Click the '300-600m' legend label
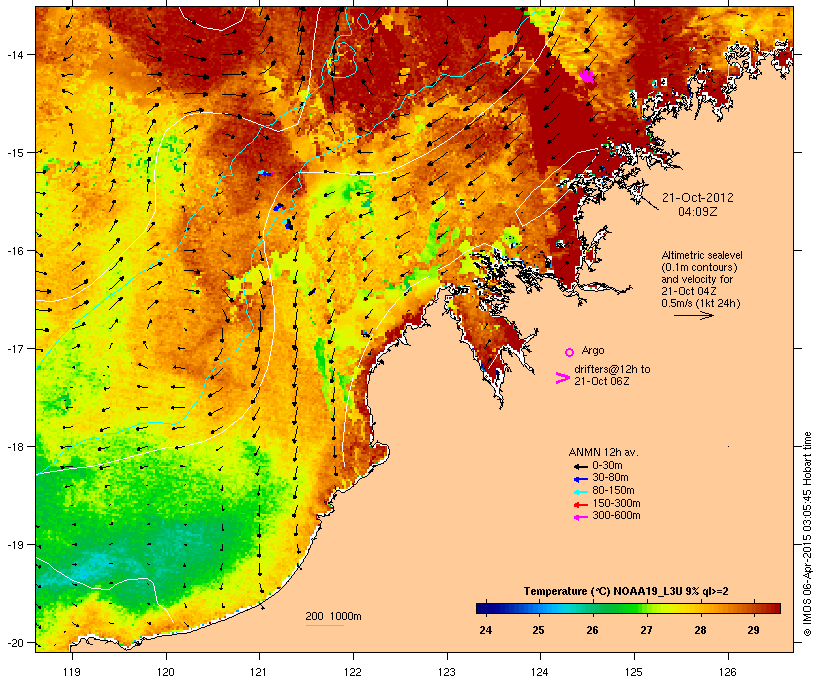The image size is (820, 680). (x=616, y=516)
